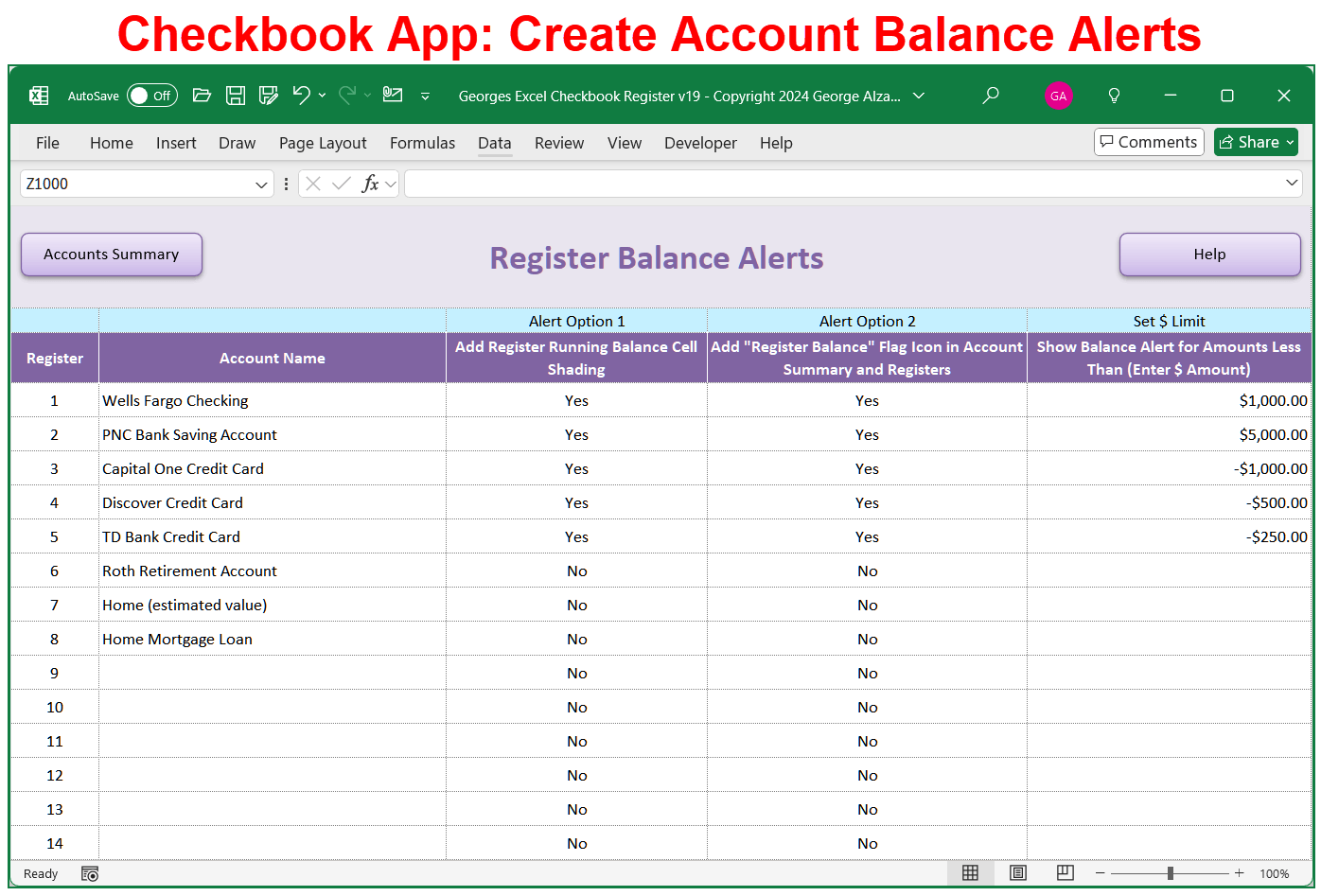The width and height of the screenshot is (1321, 896).
Task: Open Help via the Help button
Action: coord(1209,254)
